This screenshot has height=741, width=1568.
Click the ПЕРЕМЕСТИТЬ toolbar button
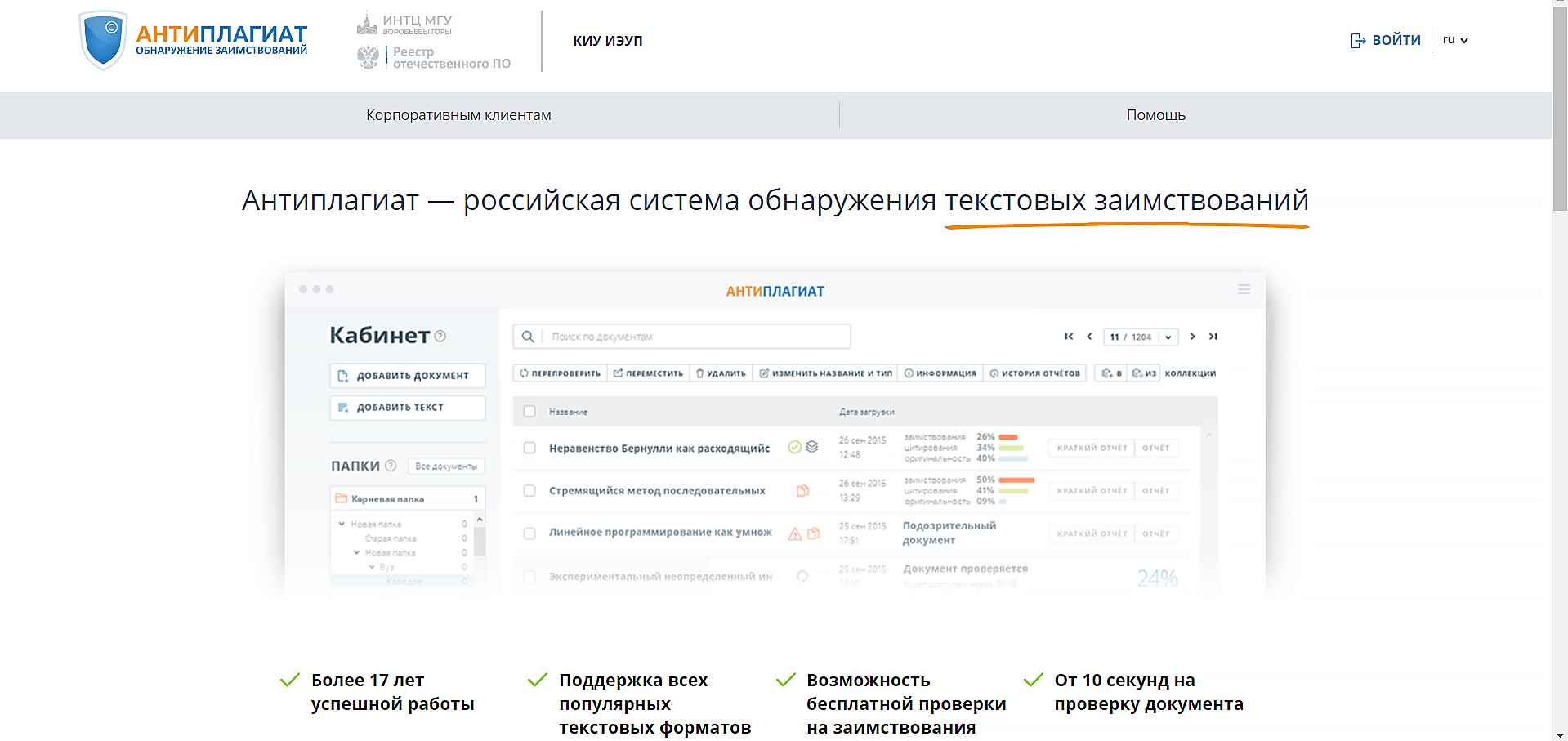tap(649, 373)
